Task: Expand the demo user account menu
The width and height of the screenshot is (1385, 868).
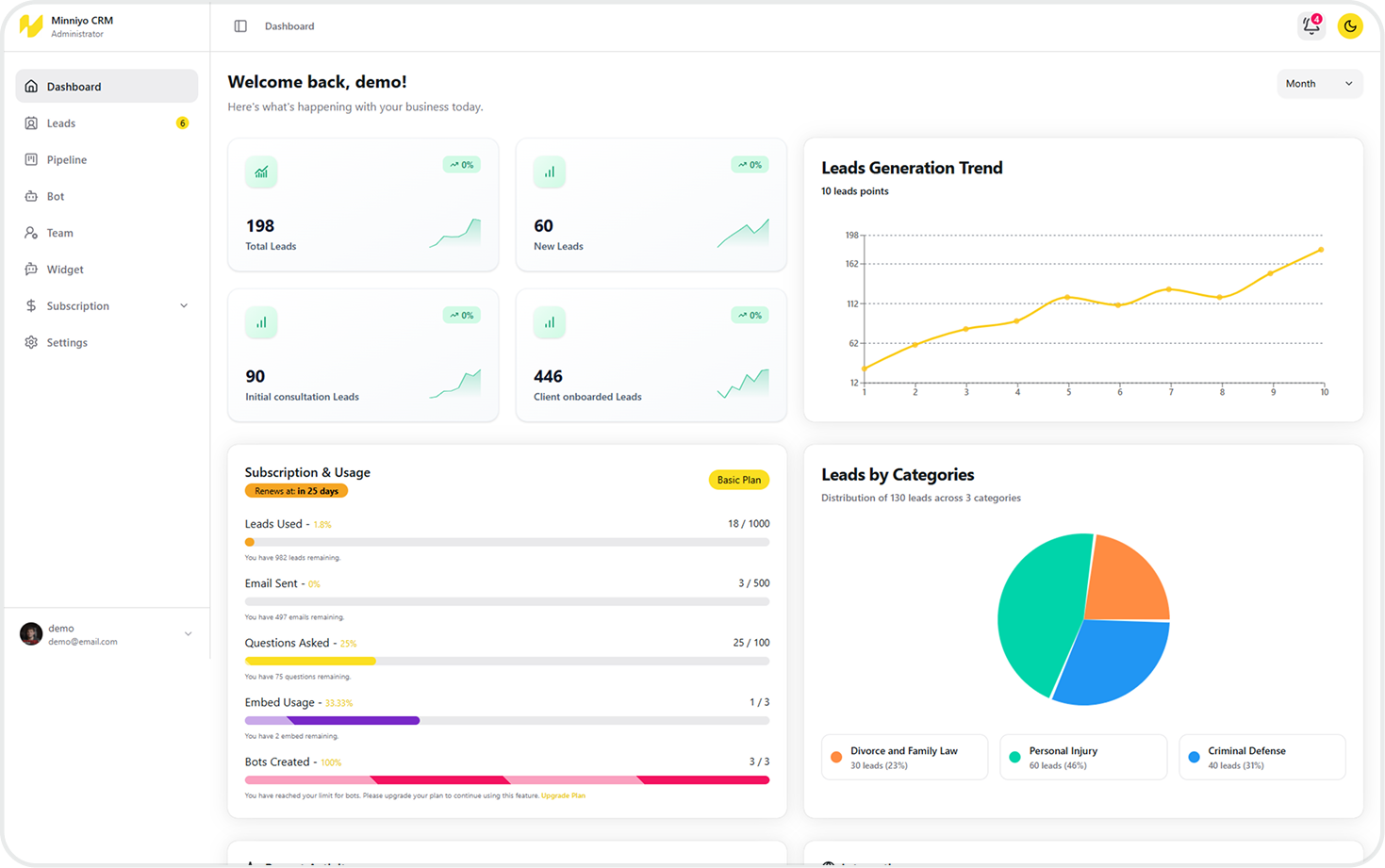Action: (x=188, y=634)
